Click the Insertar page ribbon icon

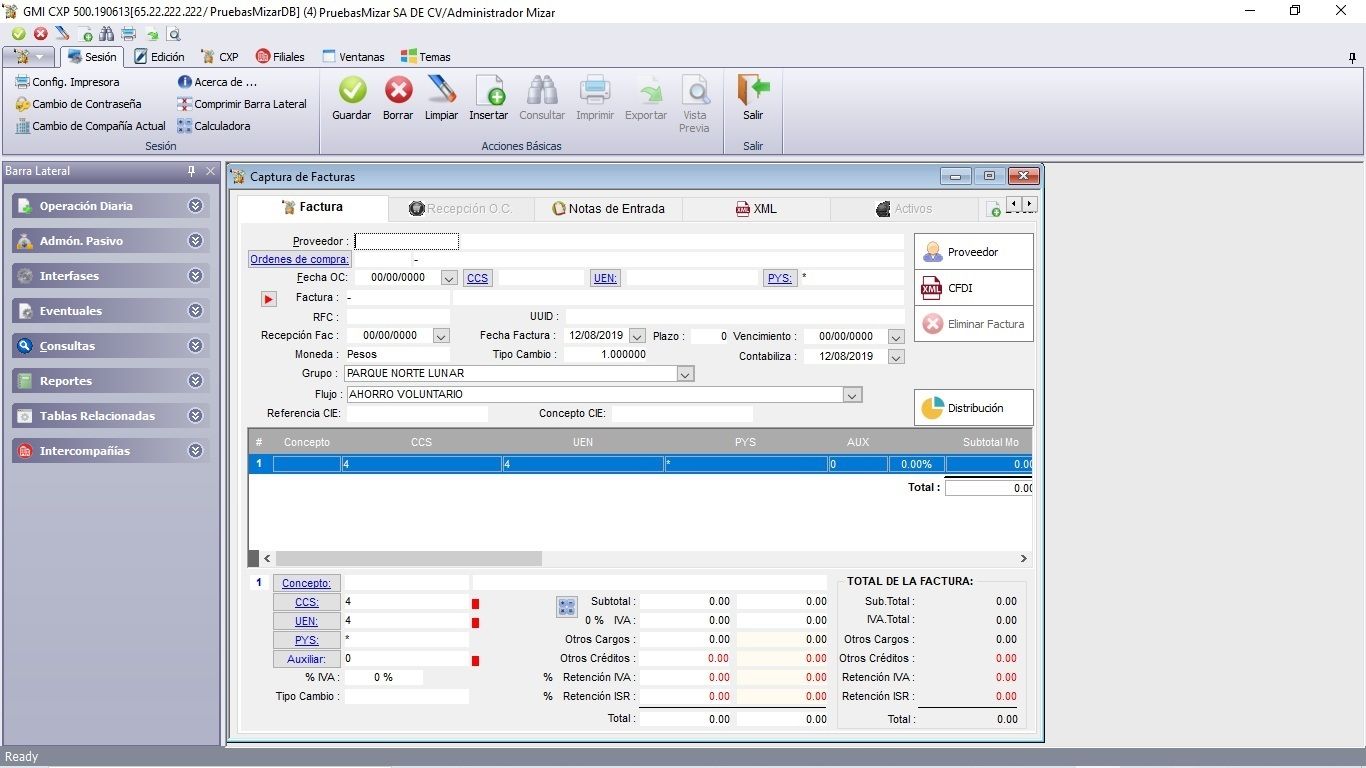[489, 91]
